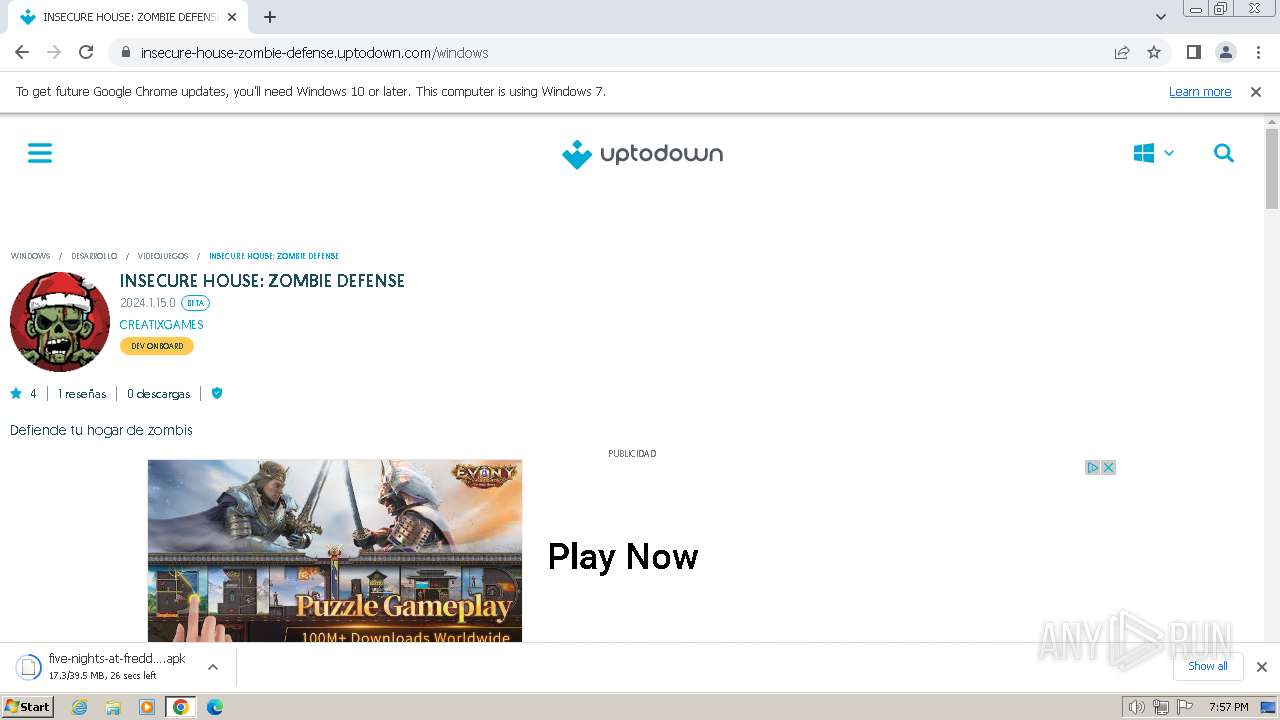Open Windows Media Player from taskbar
The image size is (1280, 720).
(x=147, y=707)
